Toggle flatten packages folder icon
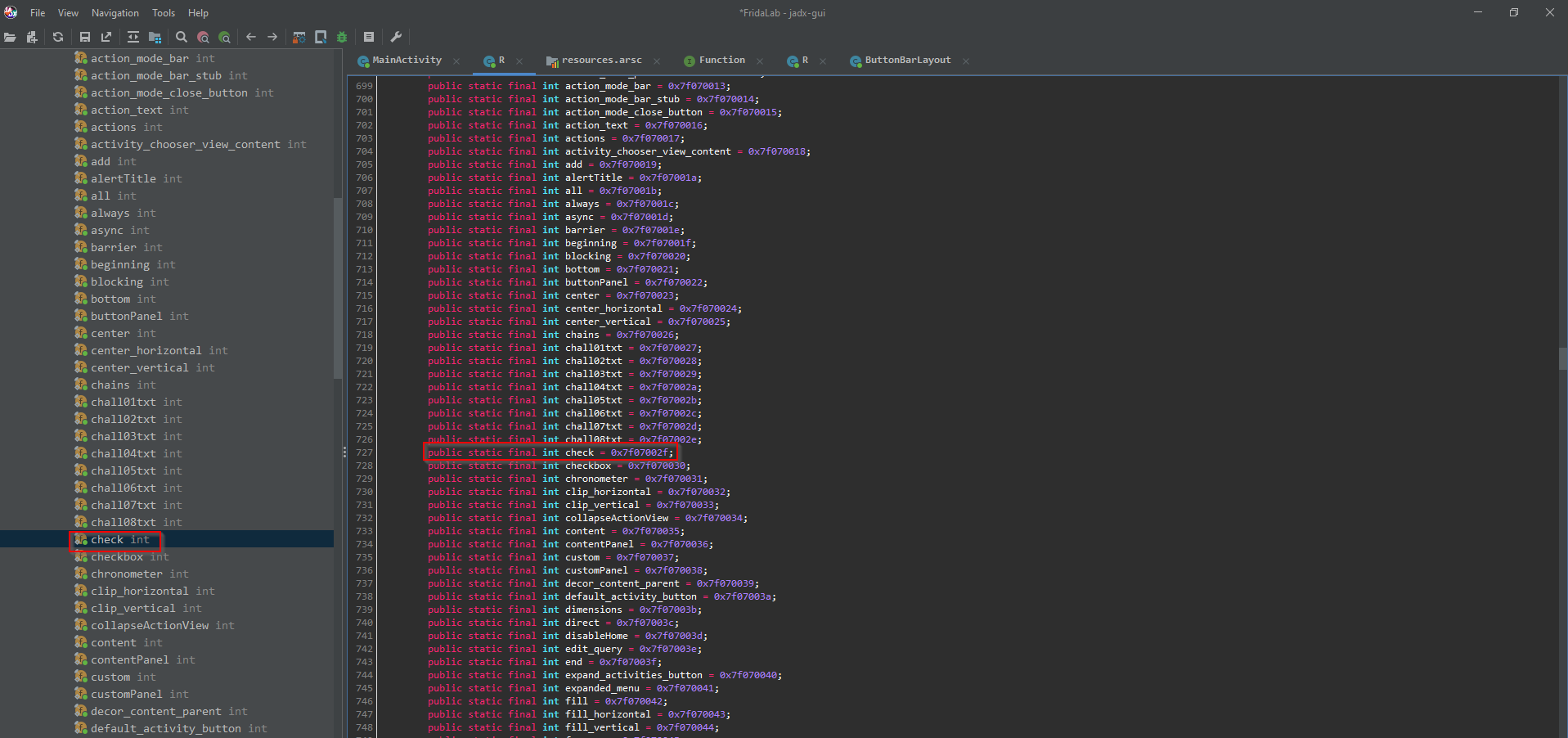 tap(155, 37)
